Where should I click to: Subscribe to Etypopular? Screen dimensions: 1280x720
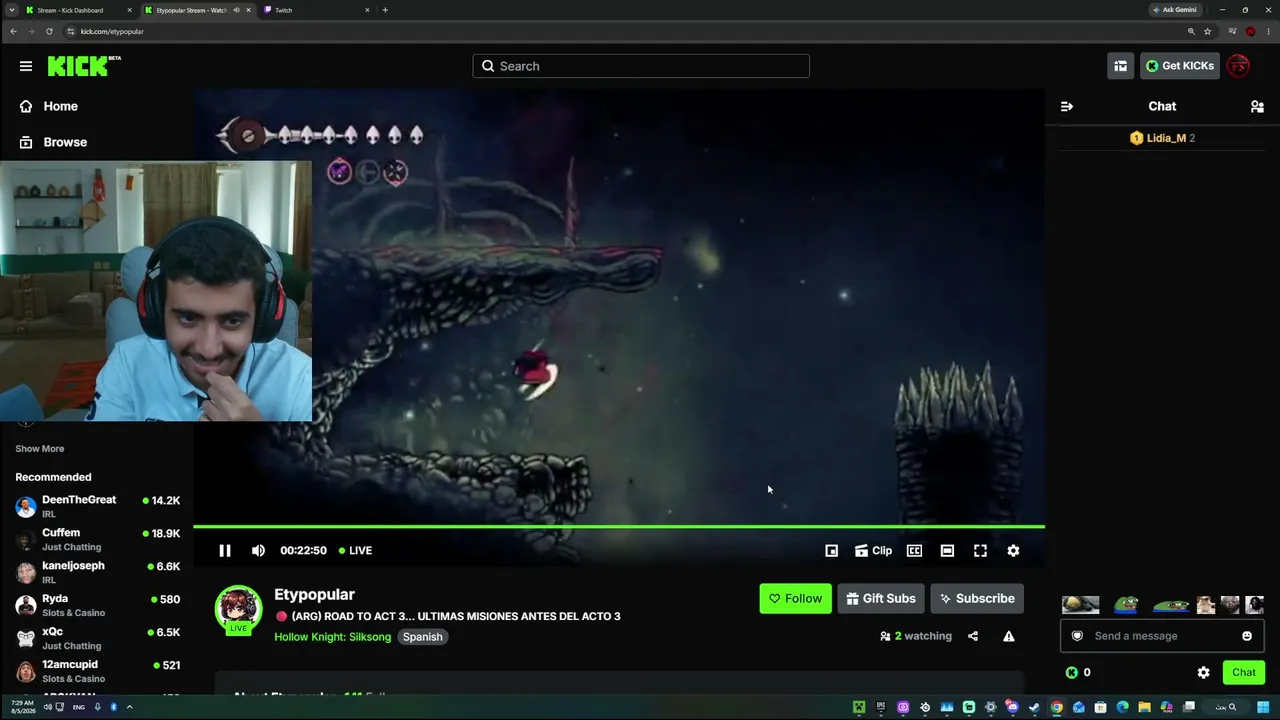click(976, 598)
